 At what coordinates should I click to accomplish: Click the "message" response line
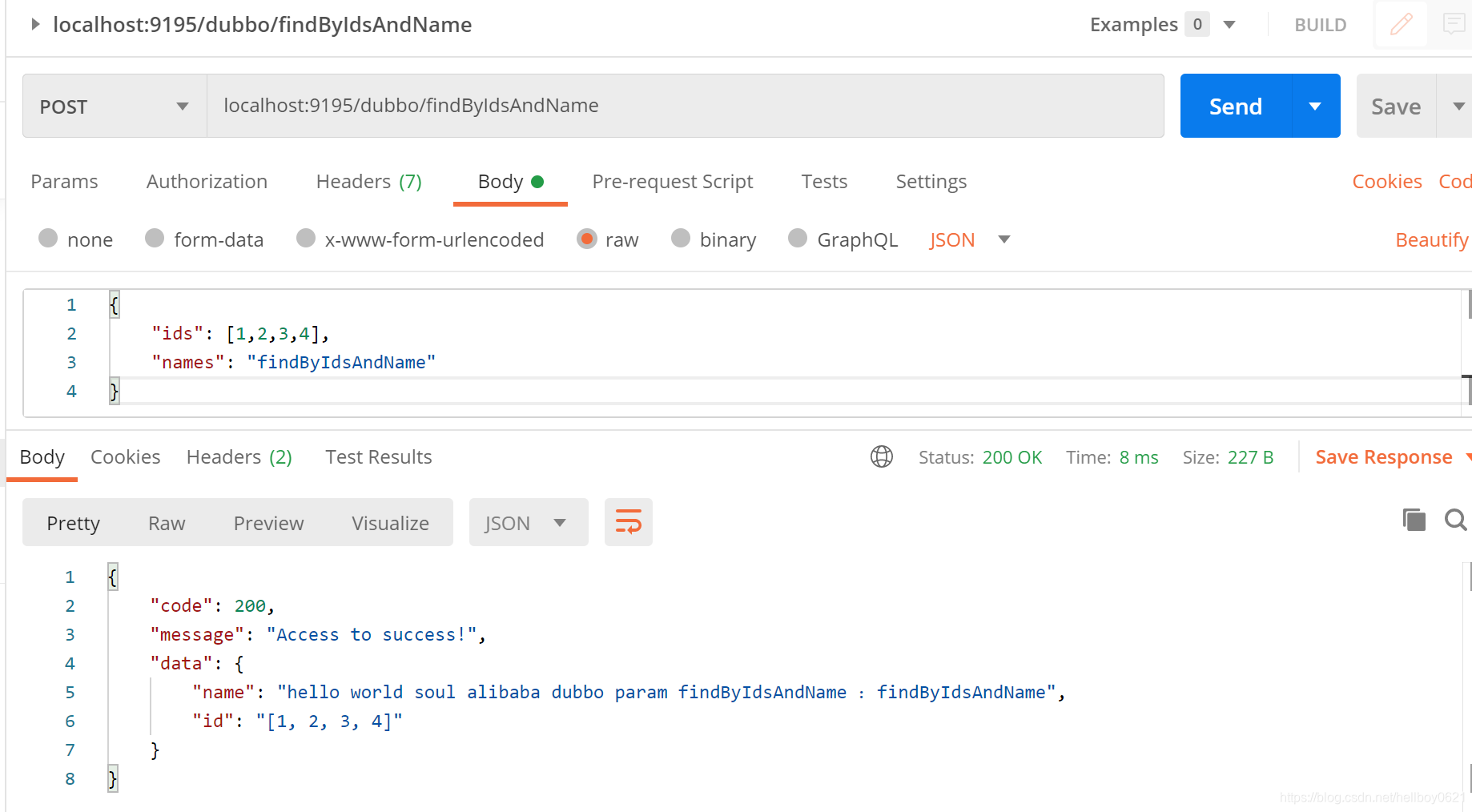click(318, 634)
